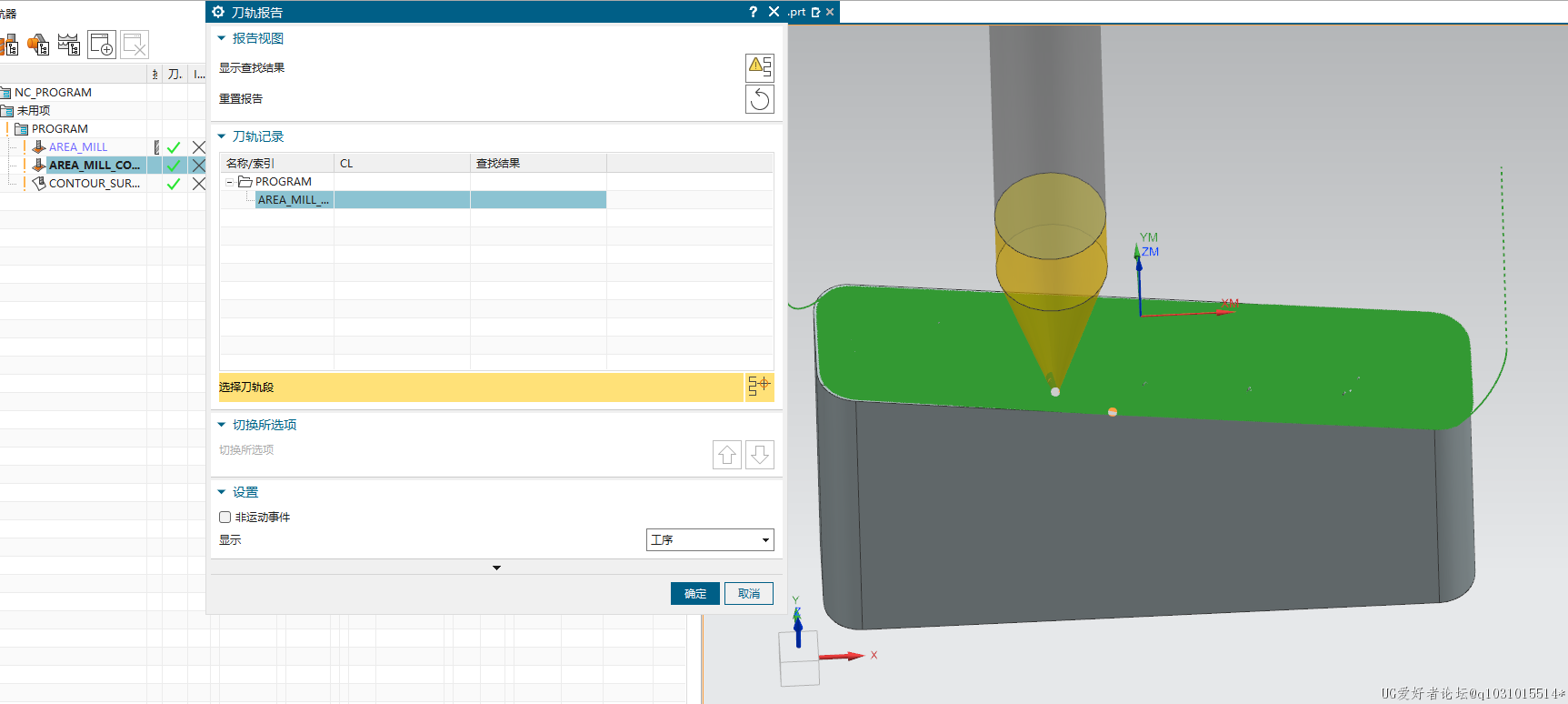
Task: Click the PROGRAM folder icon in tool path record
Action: [x=245, y=182]
